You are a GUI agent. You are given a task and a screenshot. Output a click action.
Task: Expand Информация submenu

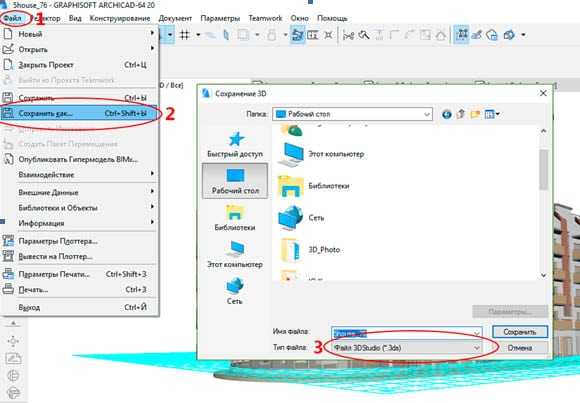click(x=79, y=223)
